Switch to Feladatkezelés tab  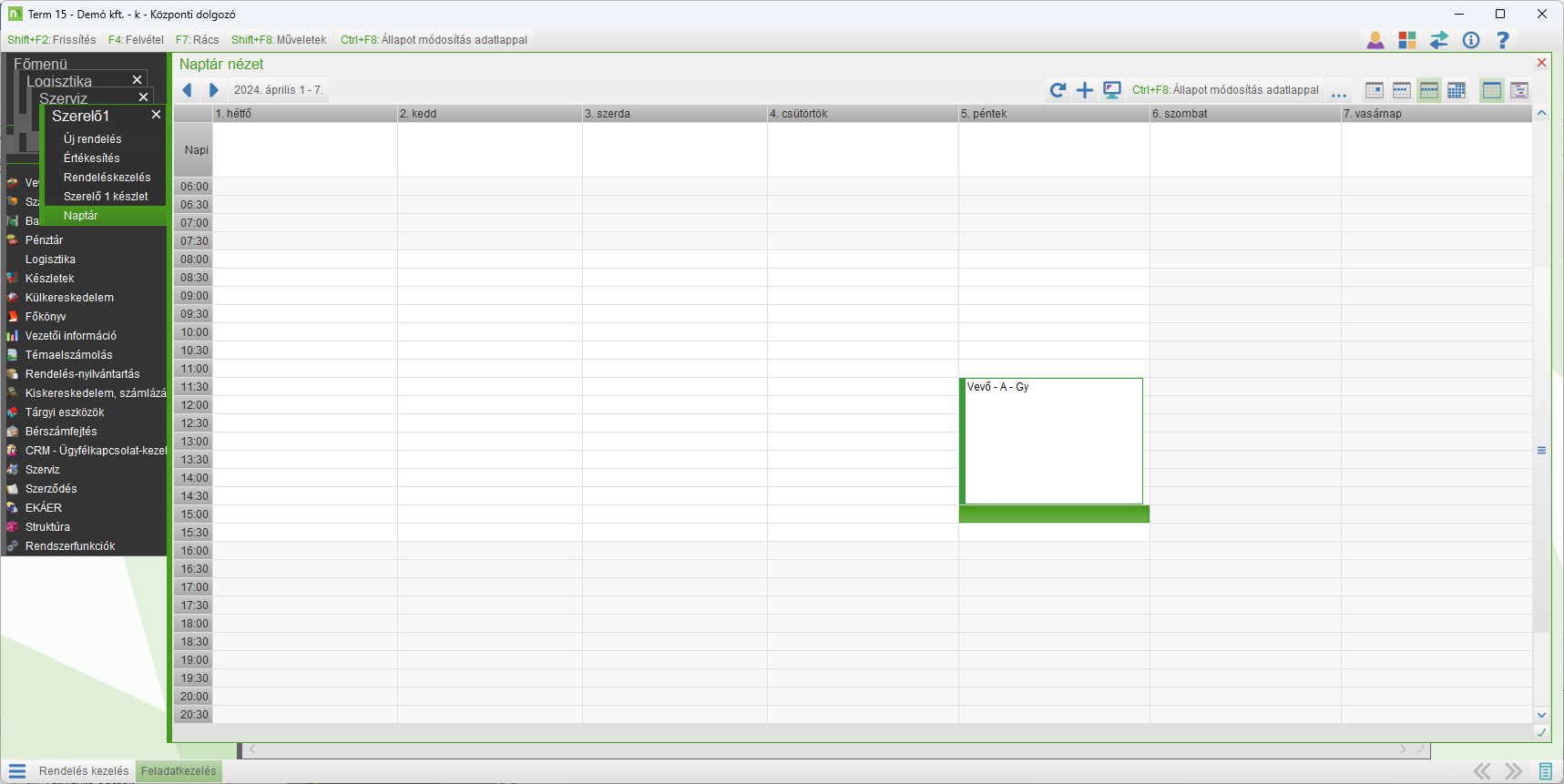point(179,771)
